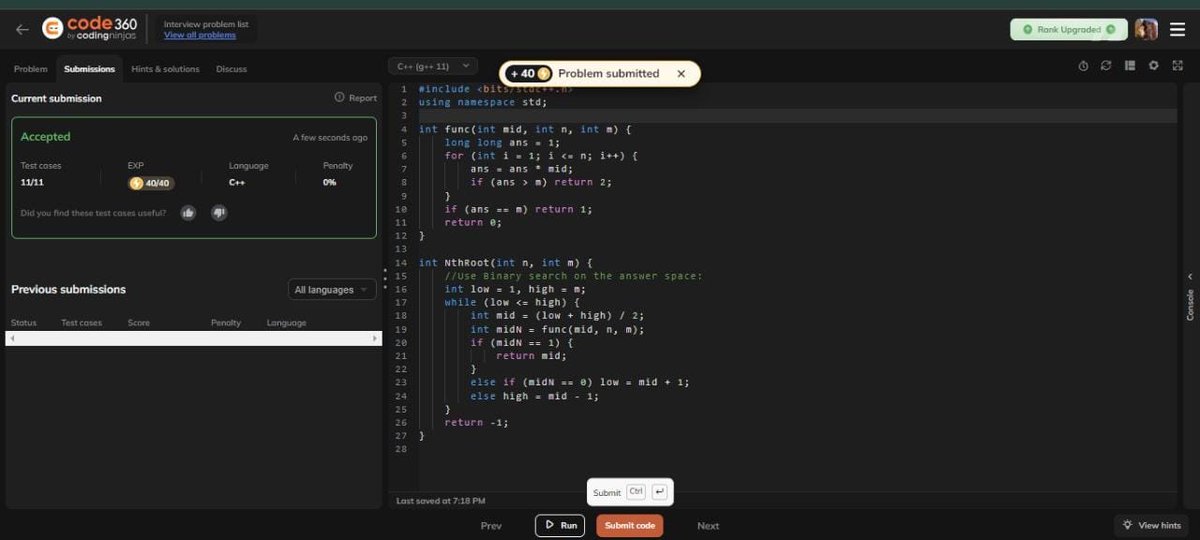Click the Binary search comment line
The width and height of the screenshot is (1200, 540).
coord(574,276)
